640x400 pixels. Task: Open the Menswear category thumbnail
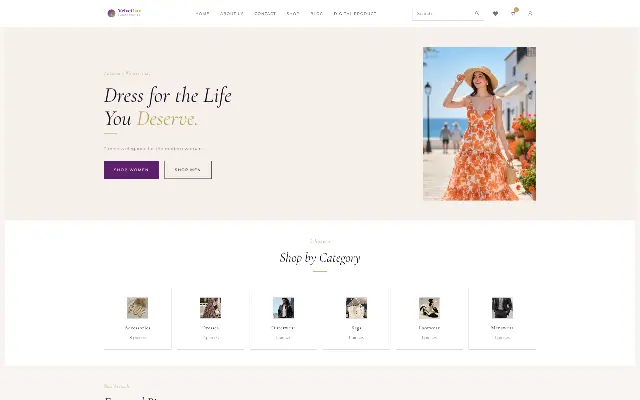click(502, 308)
